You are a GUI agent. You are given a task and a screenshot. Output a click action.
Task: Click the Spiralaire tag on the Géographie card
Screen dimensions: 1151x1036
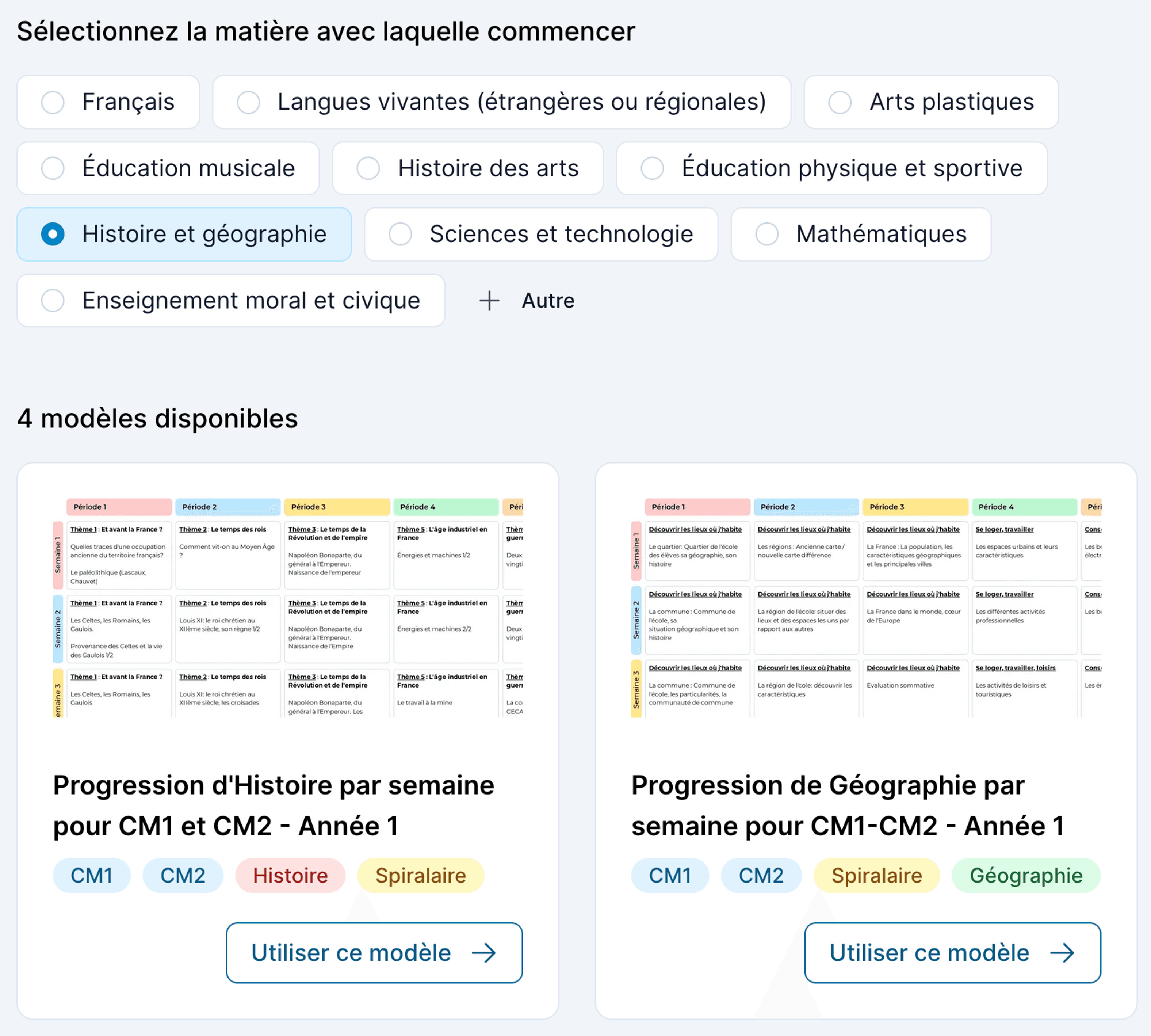click(876, 876)
